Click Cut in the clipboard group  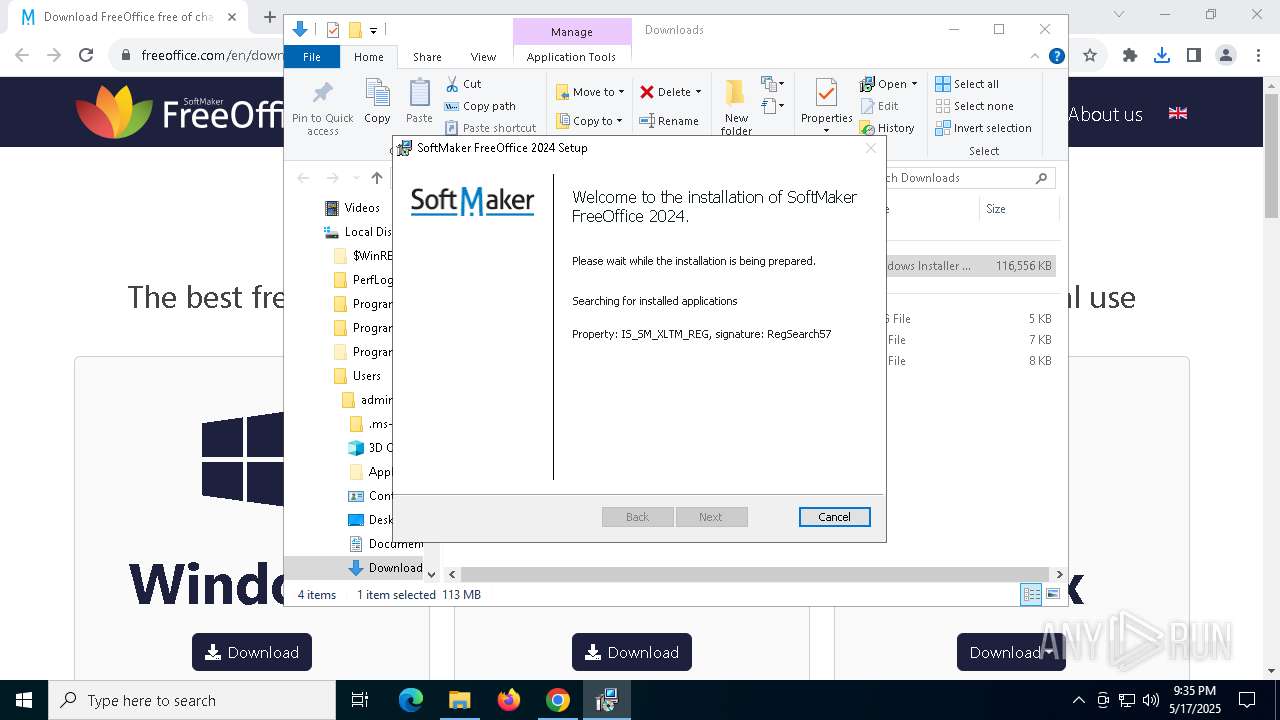pos(463,84)
